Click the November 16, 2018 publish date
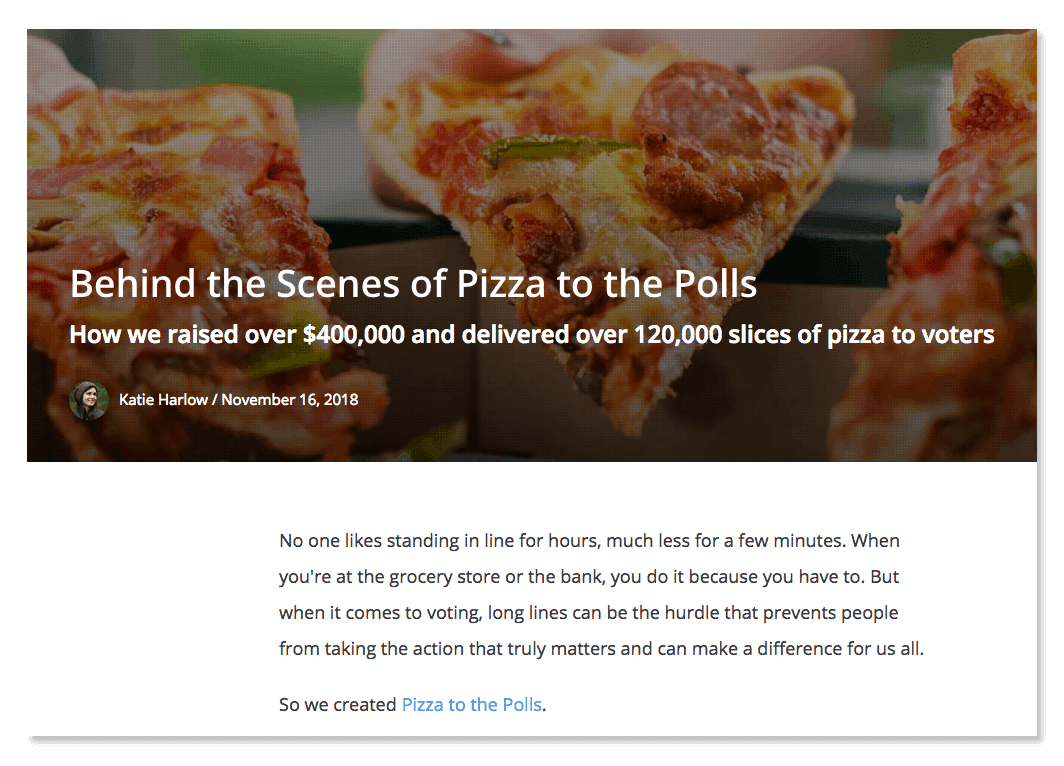The image size is (1064, 766). (x=290, y=400)
